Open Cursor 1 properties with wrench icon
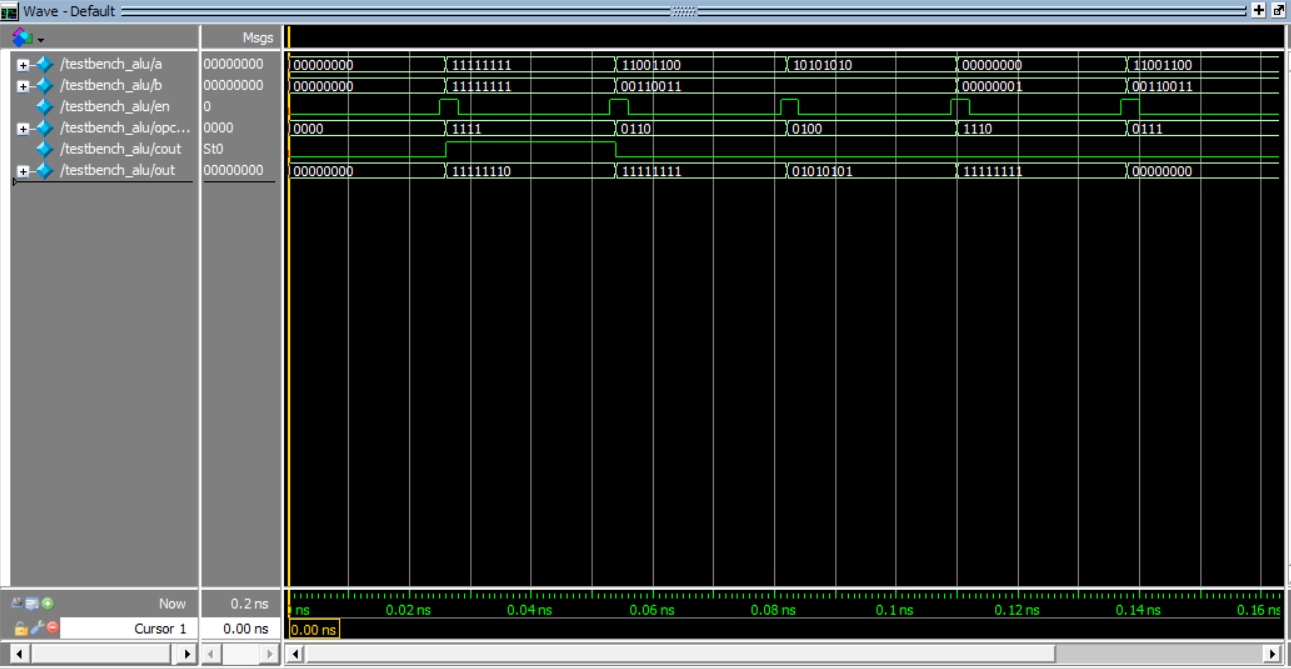 (37, 628)
